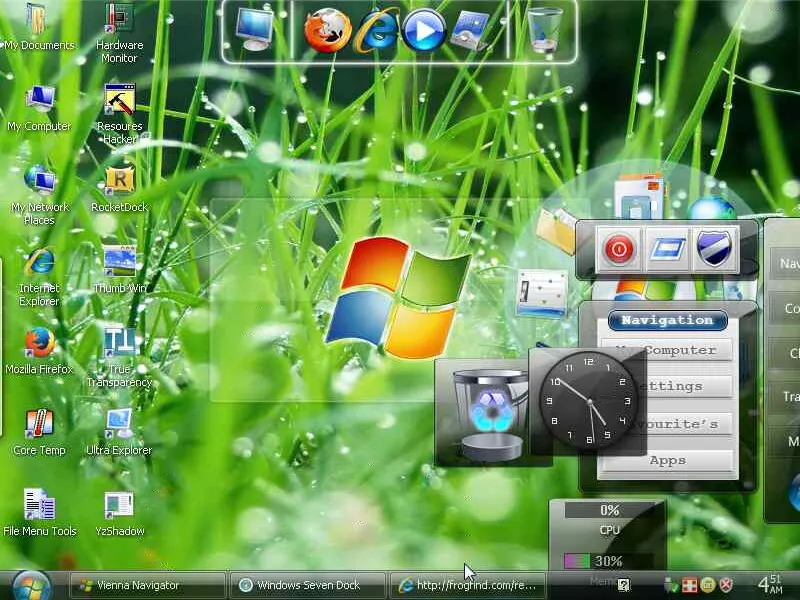Click the Windows Start orb
The height and width of the screenshot is (600, 800).
click(31, 586)
